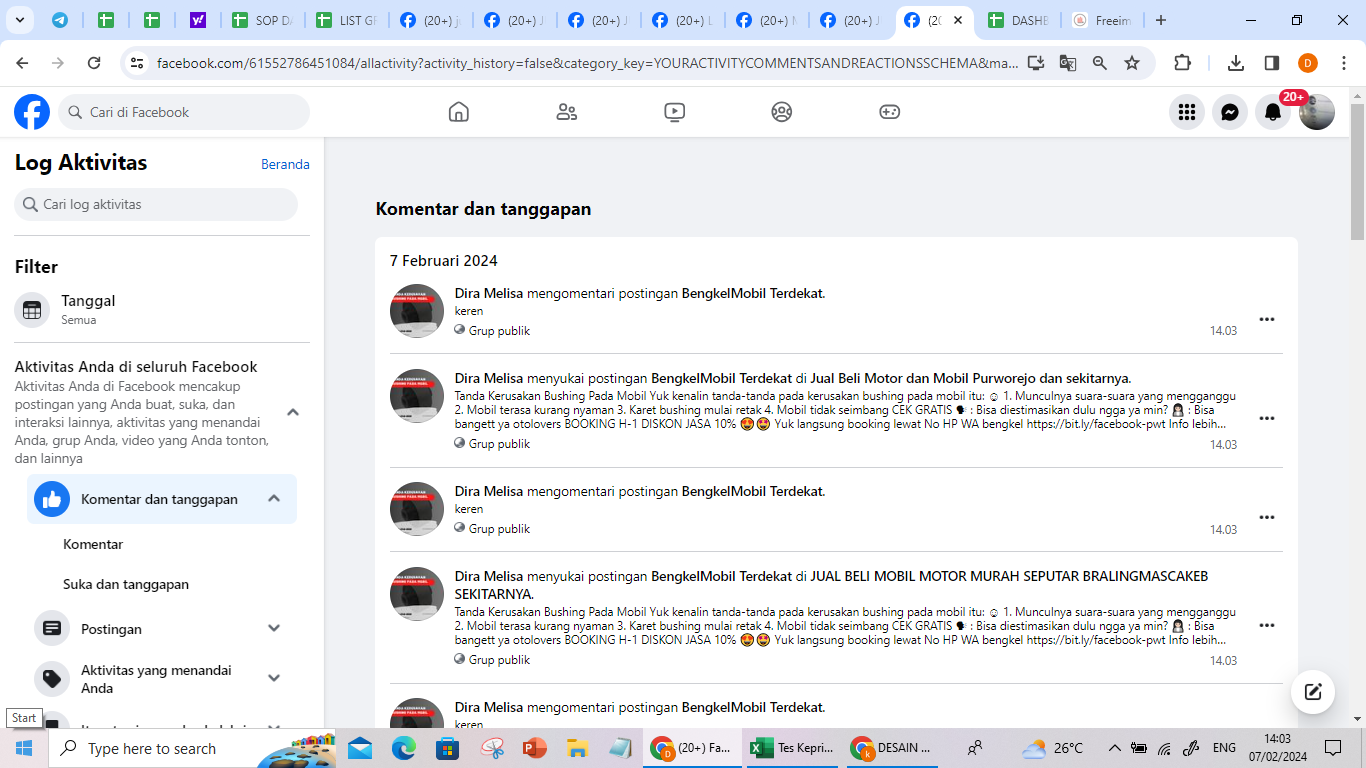Screen dimensions: 1366x768
Task: Click the zoom magnifier icon in address bar
Action: pos(1100,63)
